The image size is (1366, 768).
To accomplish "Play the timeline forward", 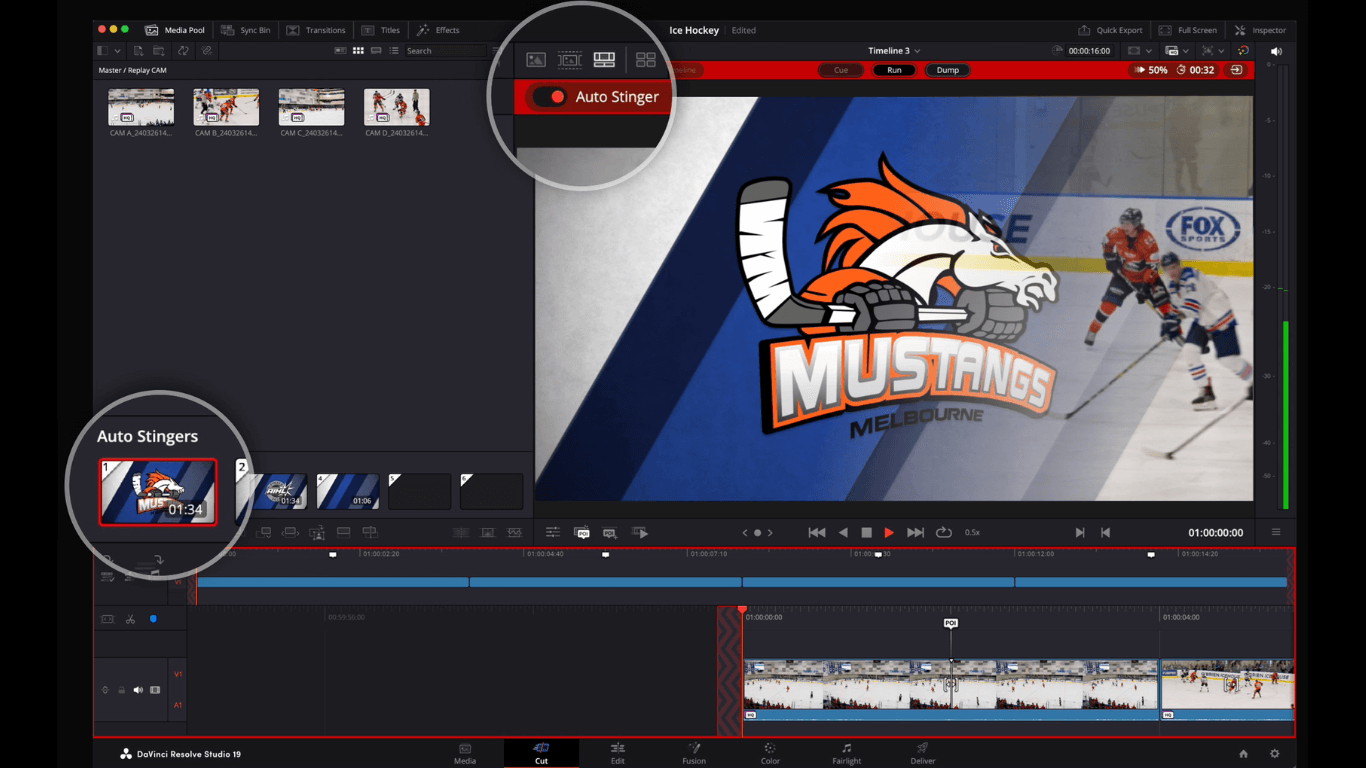I will [889, 533].
